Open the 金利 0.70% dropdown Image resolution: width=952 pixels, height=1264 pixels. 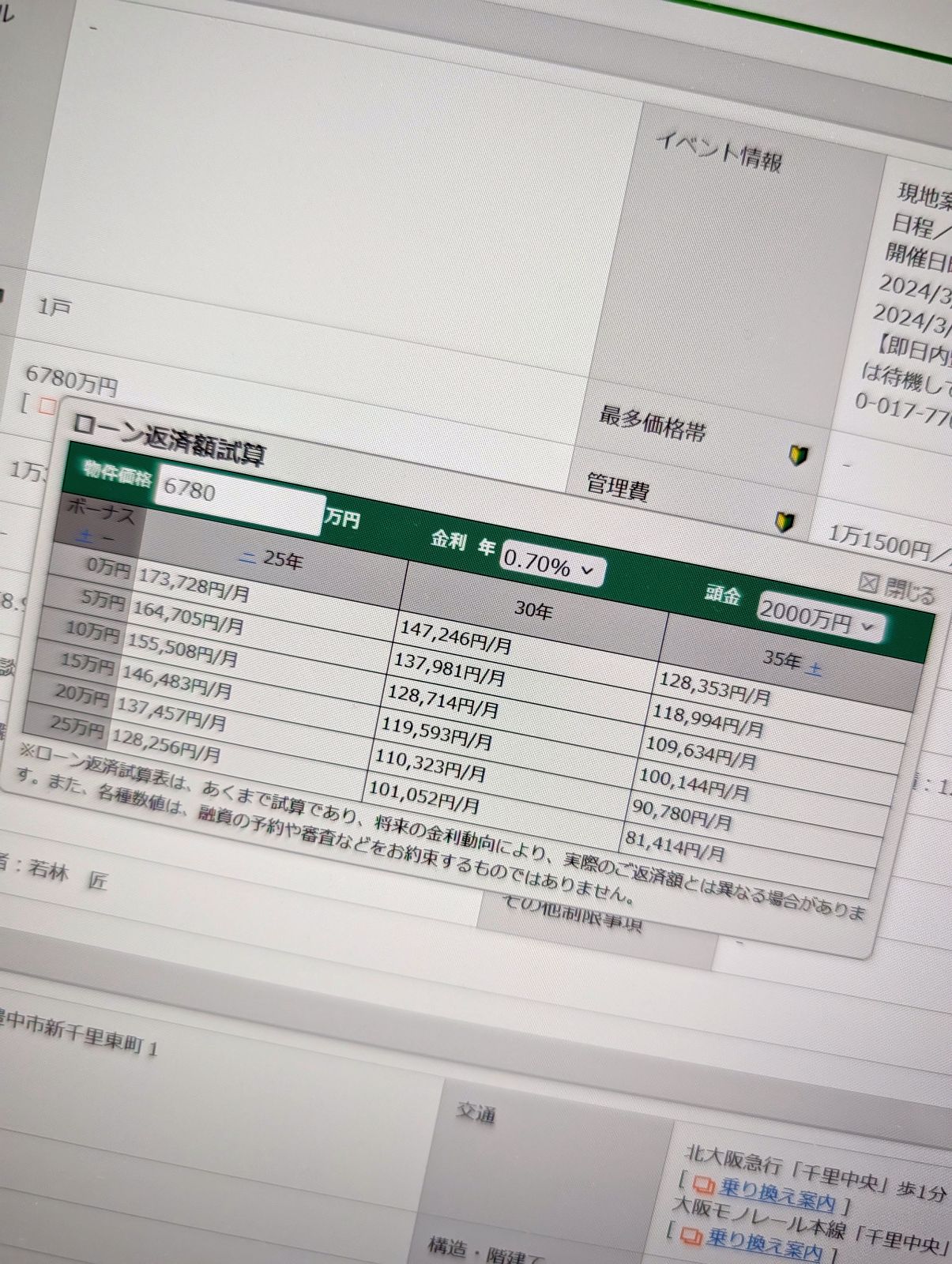pyautogui.click(x=551, y=565)
